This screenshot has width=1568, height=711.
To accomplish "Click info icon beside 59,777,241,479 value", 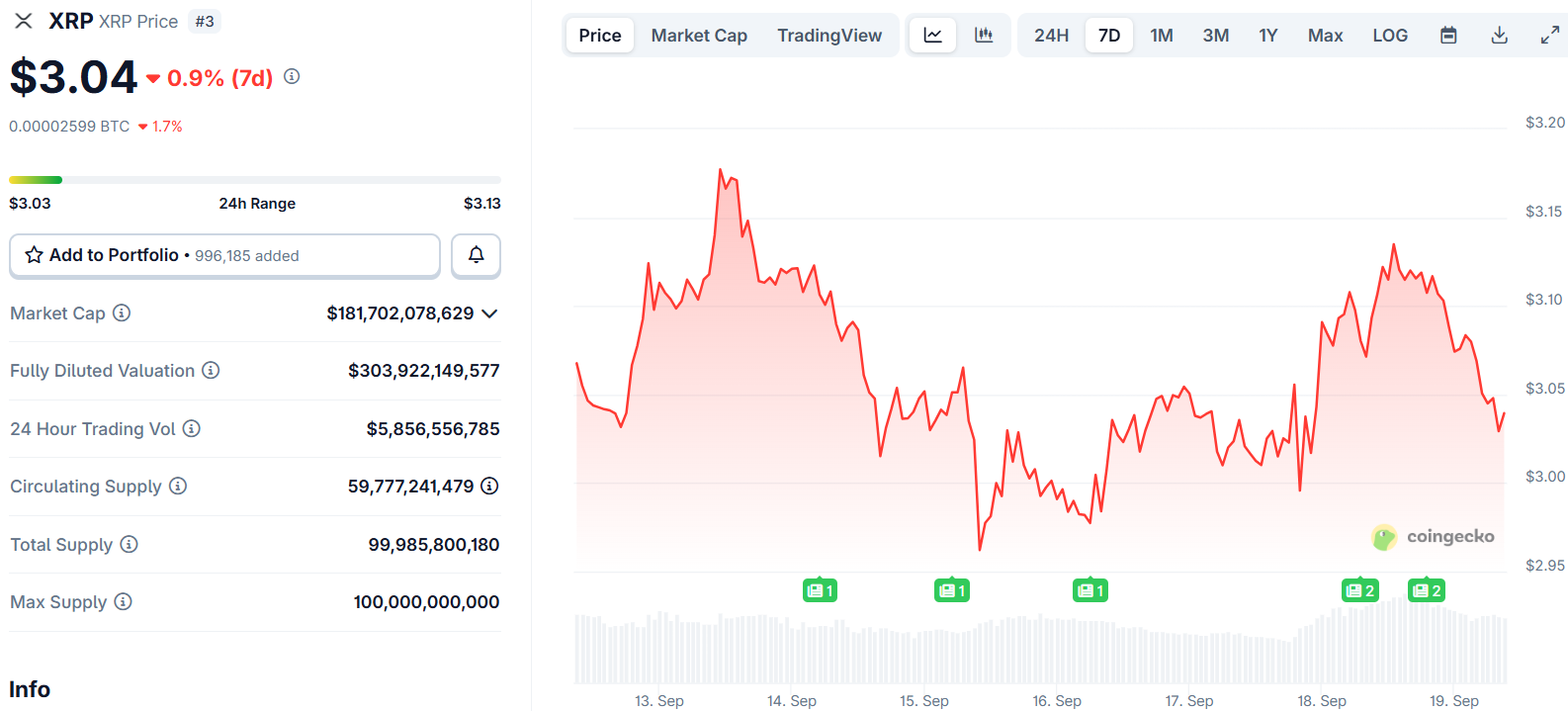I will (489, 486).
